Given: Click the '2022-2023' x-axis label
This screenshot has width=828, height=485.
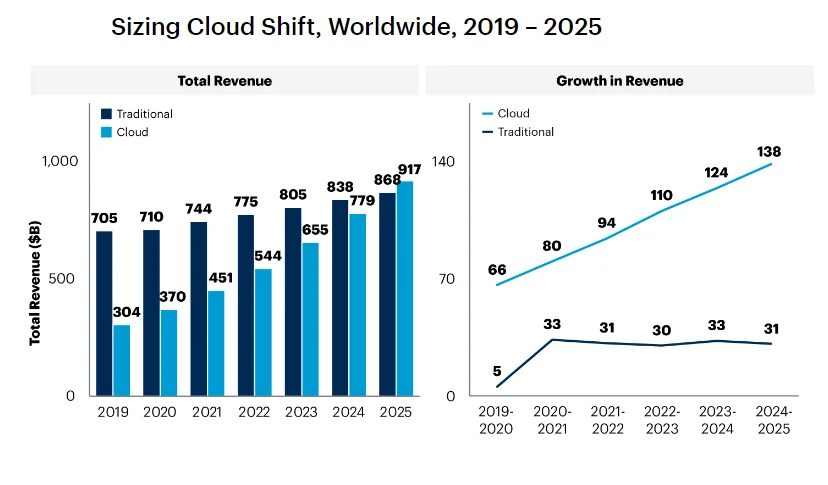Looking at the screenshot, I should (x=662, y=421).
